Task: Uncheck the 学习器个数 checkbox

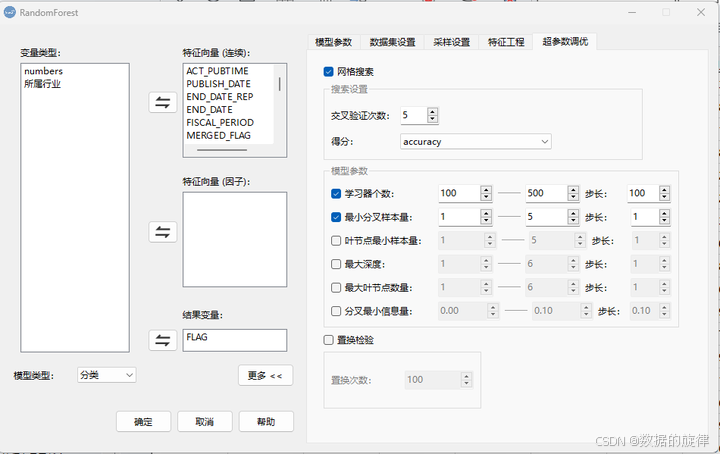Action: [336, 194]
